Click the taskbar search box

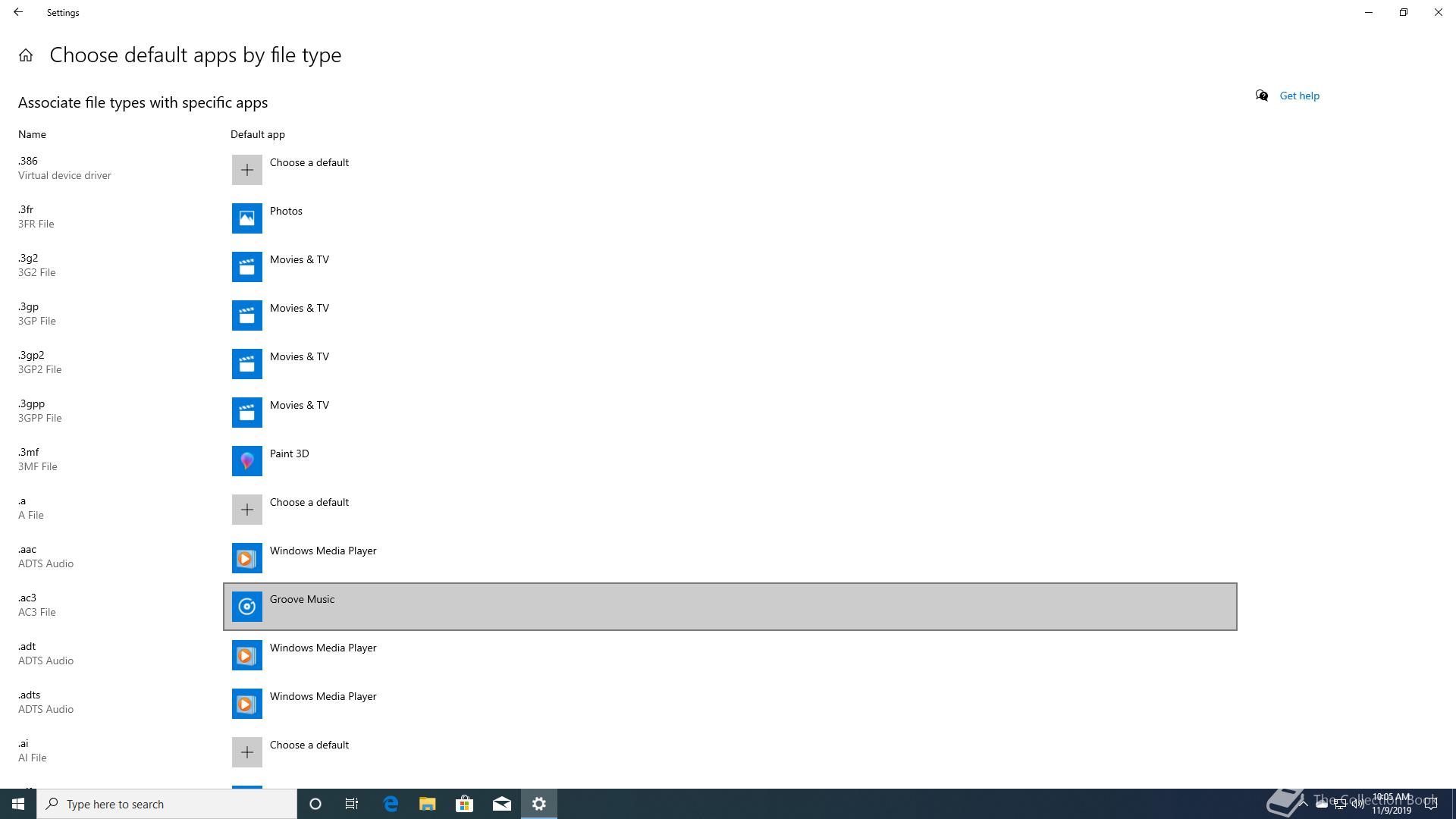coord(167,804)
